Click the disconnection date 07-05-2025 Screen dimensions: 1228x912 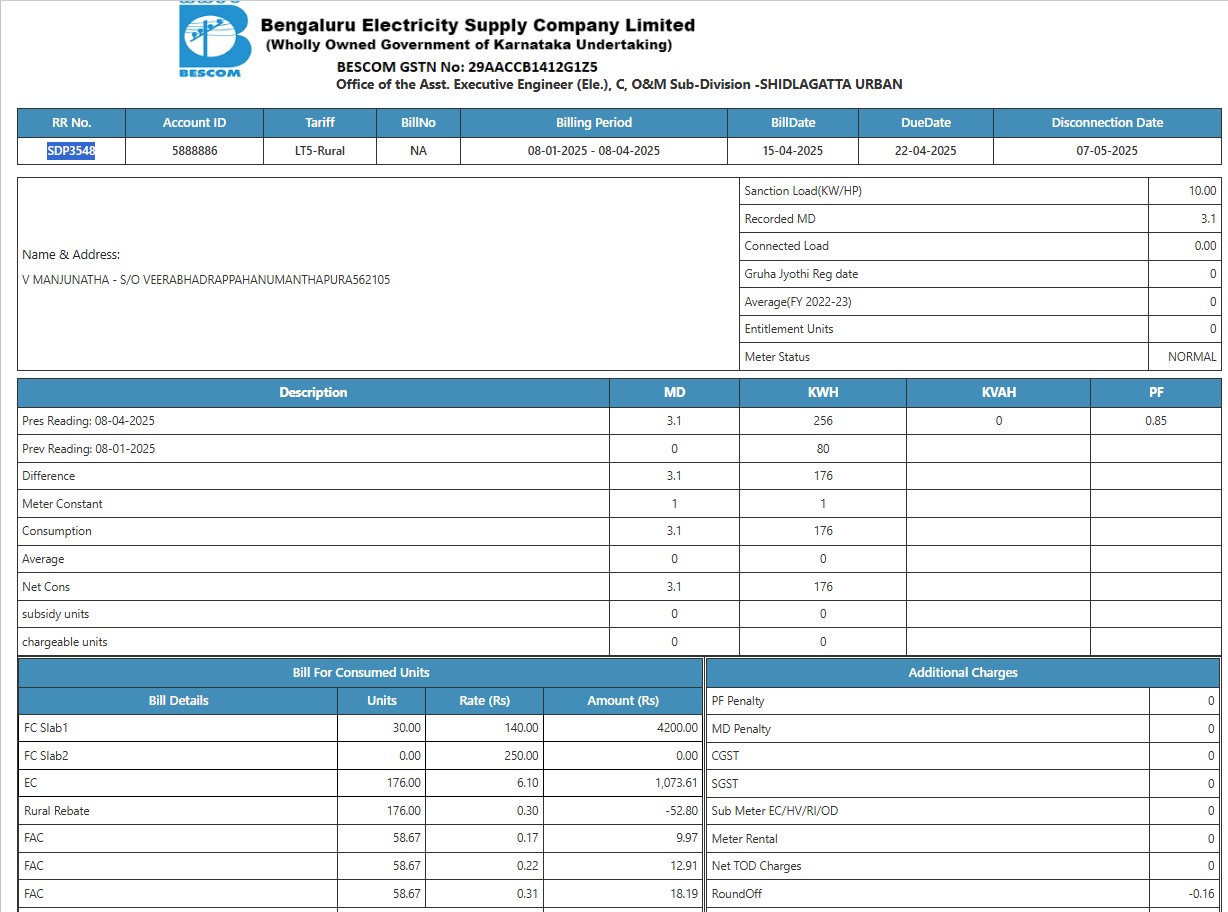click(1107, 151)
